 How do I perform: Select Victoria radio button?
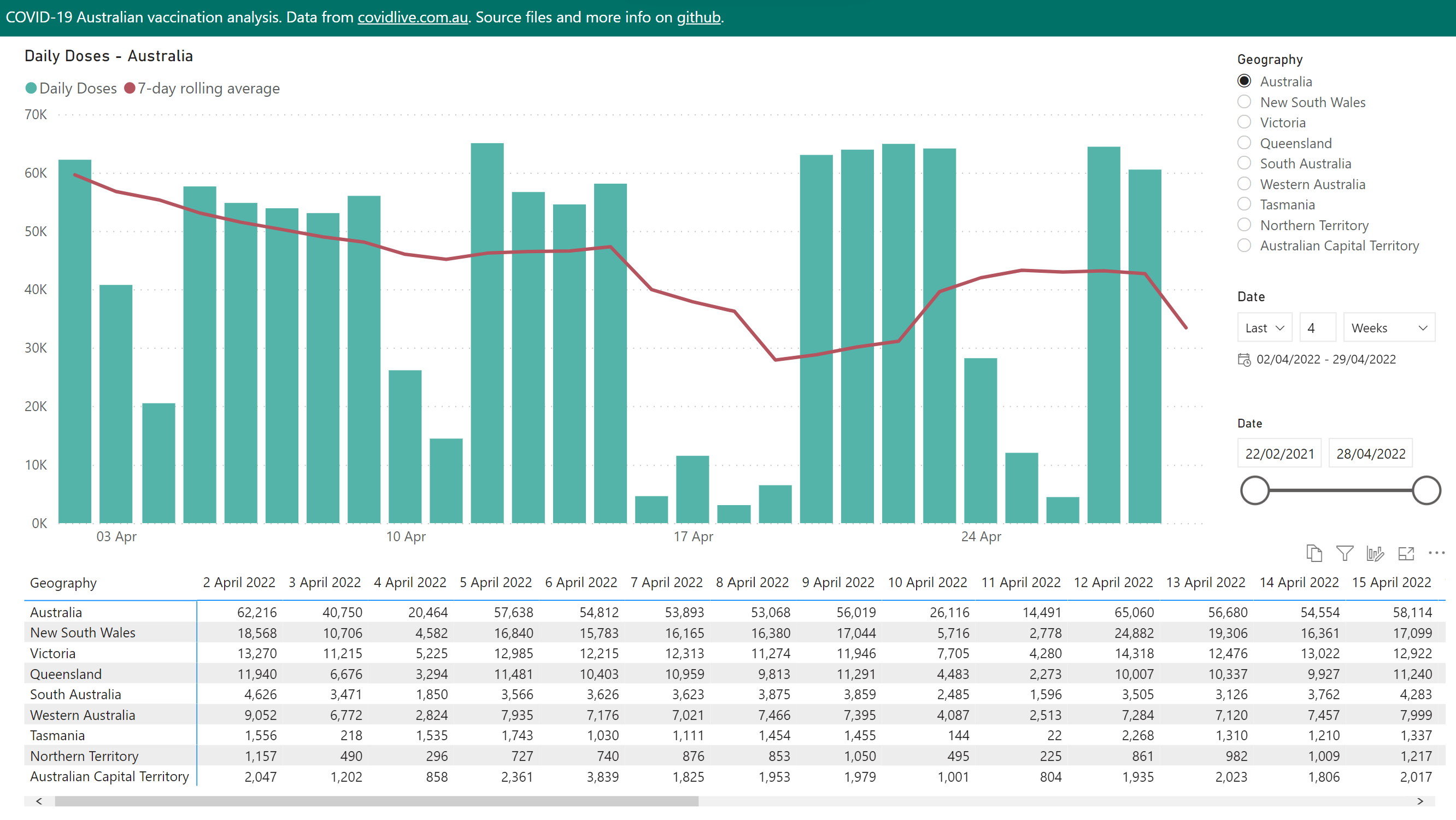point(1244,122)
